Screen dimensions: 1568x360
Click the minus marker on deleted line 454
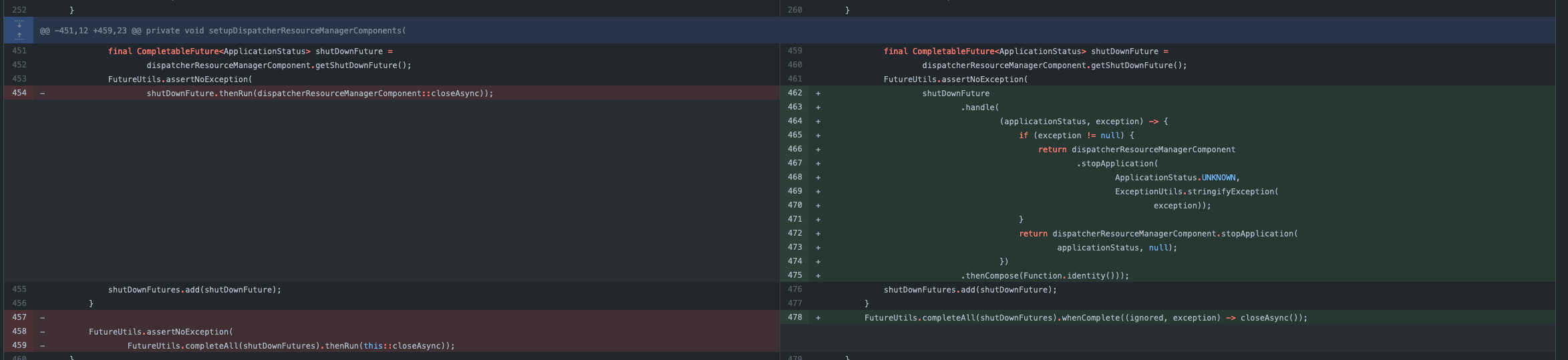(43, 94)
